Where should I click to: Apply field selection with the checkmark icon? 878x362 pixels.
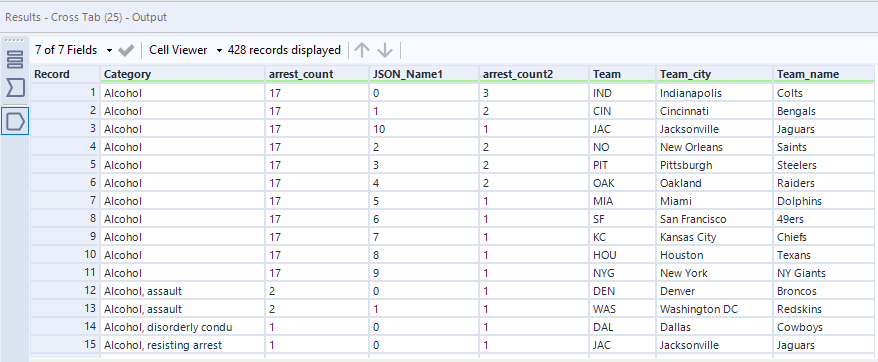(x=127, y=50)
